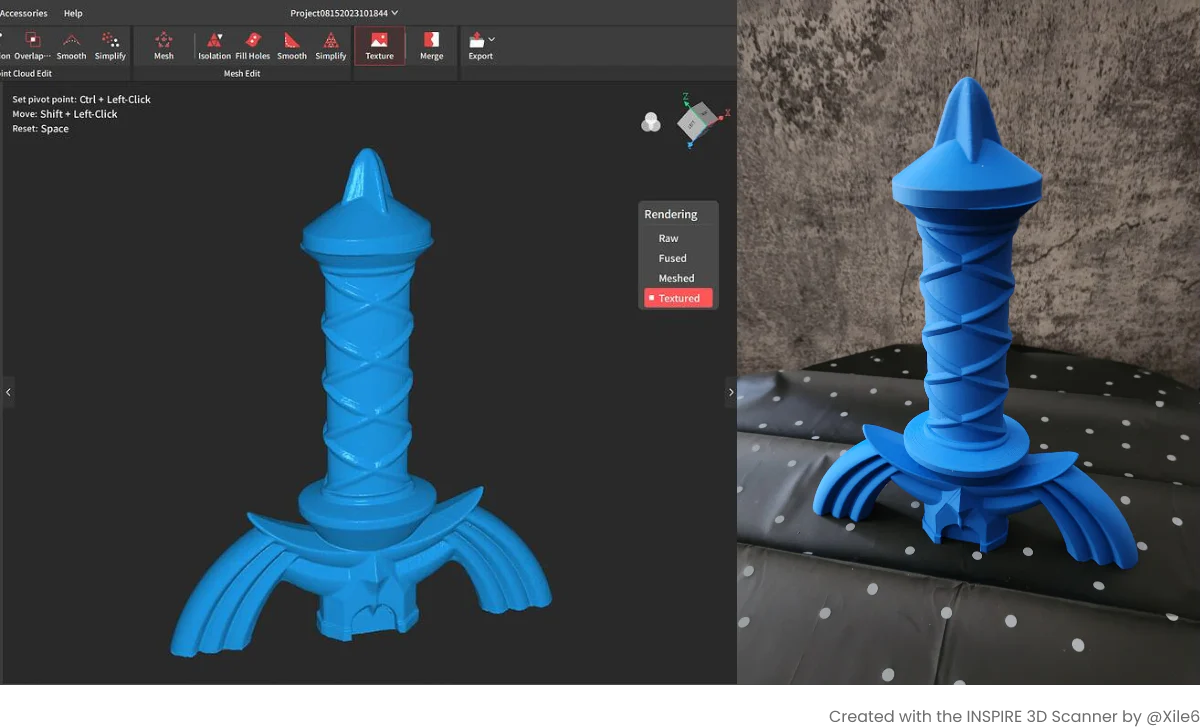
Task: Apply Smooth in the Mesh Edit group
Action: [x=292, y=45]
